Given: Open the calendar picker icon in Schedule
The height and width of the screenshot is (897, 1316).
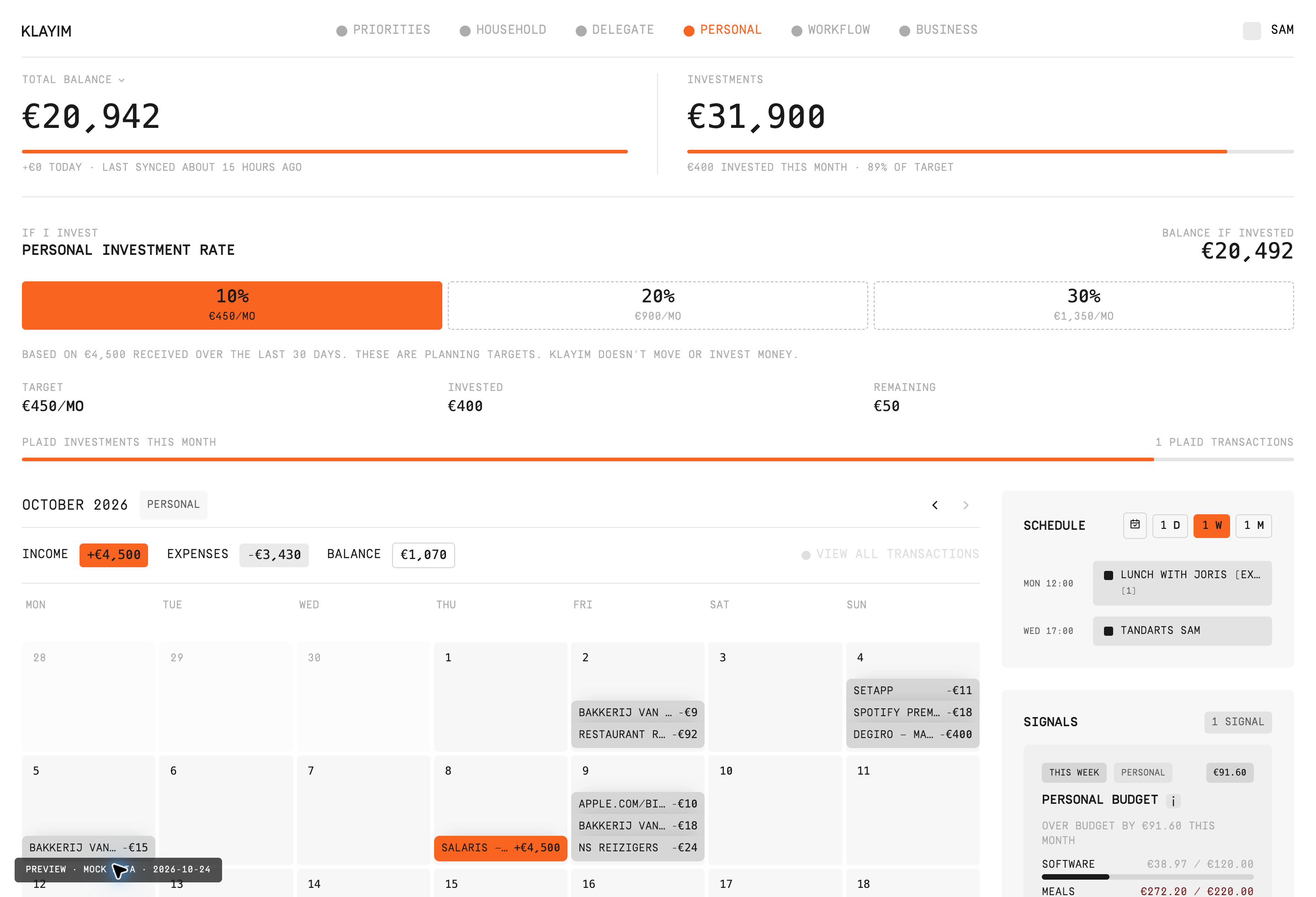Looking at the screenshot, I should pyautogui.click(x=1134, y=525).
